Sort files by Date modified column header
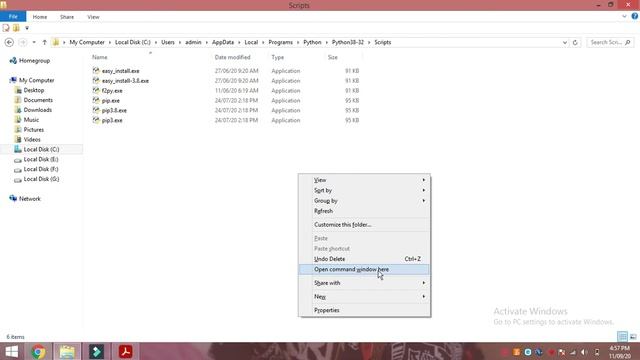 (x=232, y=57)
